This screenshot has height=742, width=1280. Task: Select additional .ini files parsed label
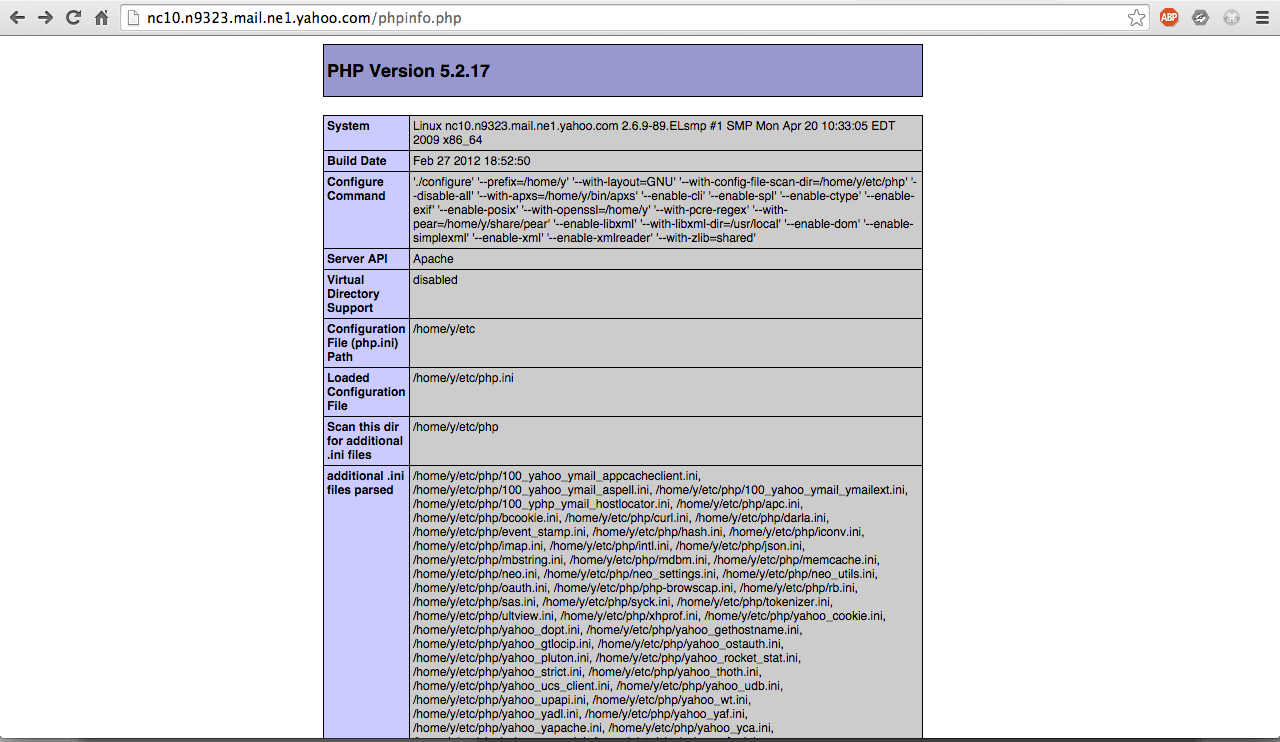(366, 483)
